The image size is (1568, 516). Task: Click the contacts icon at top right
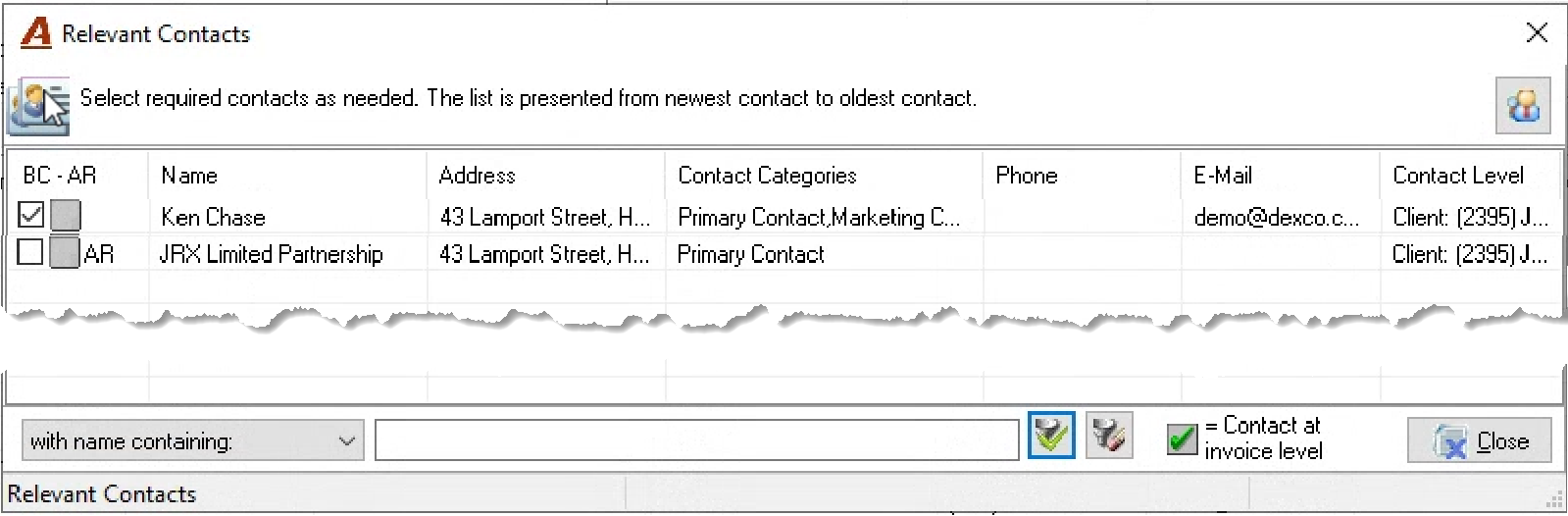click(1523, 105)
